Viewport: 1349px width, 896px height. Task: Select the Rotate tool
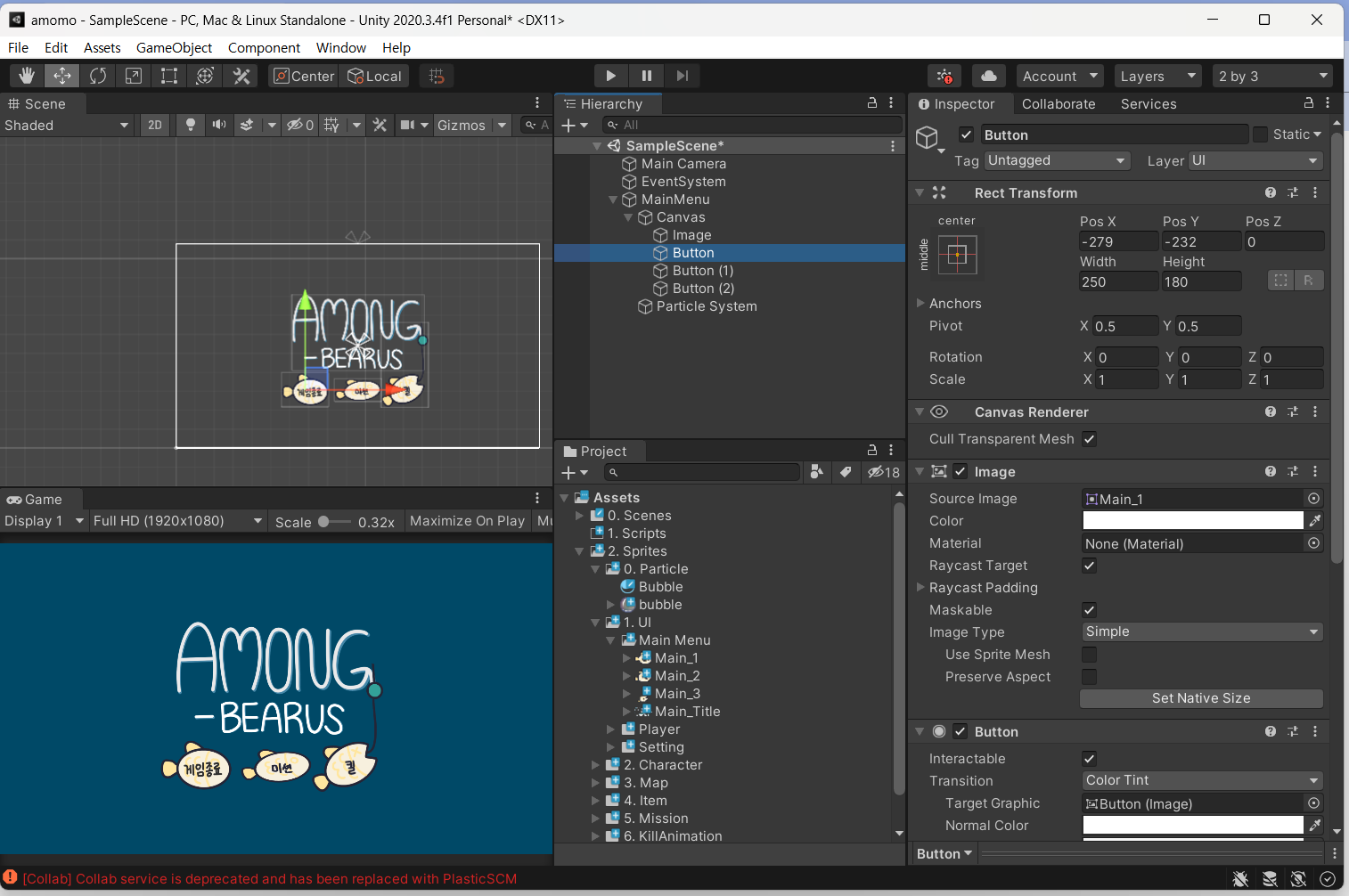pos(98,76)
